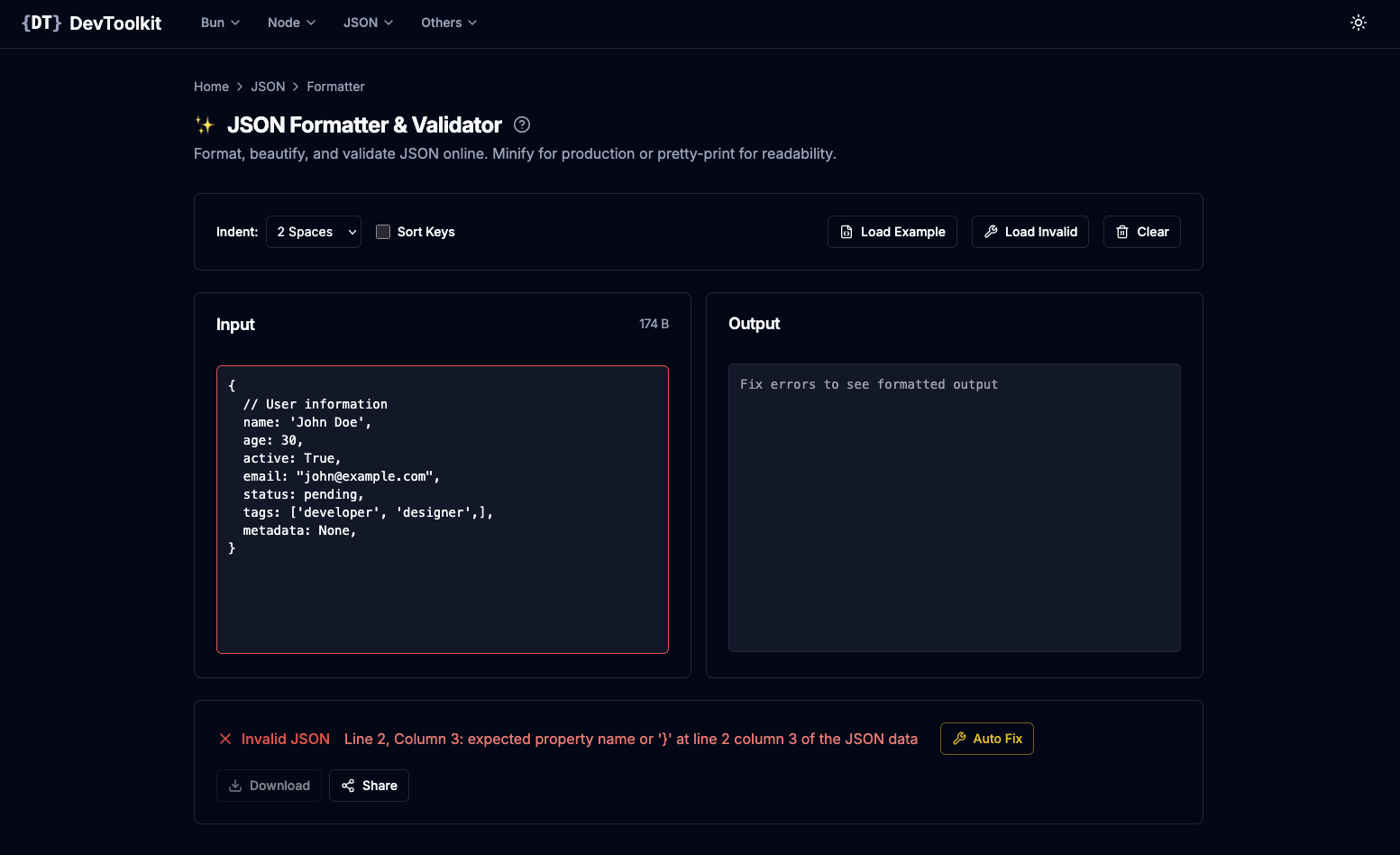Open the JSON Formatter help tooltip

click(521, 124)
